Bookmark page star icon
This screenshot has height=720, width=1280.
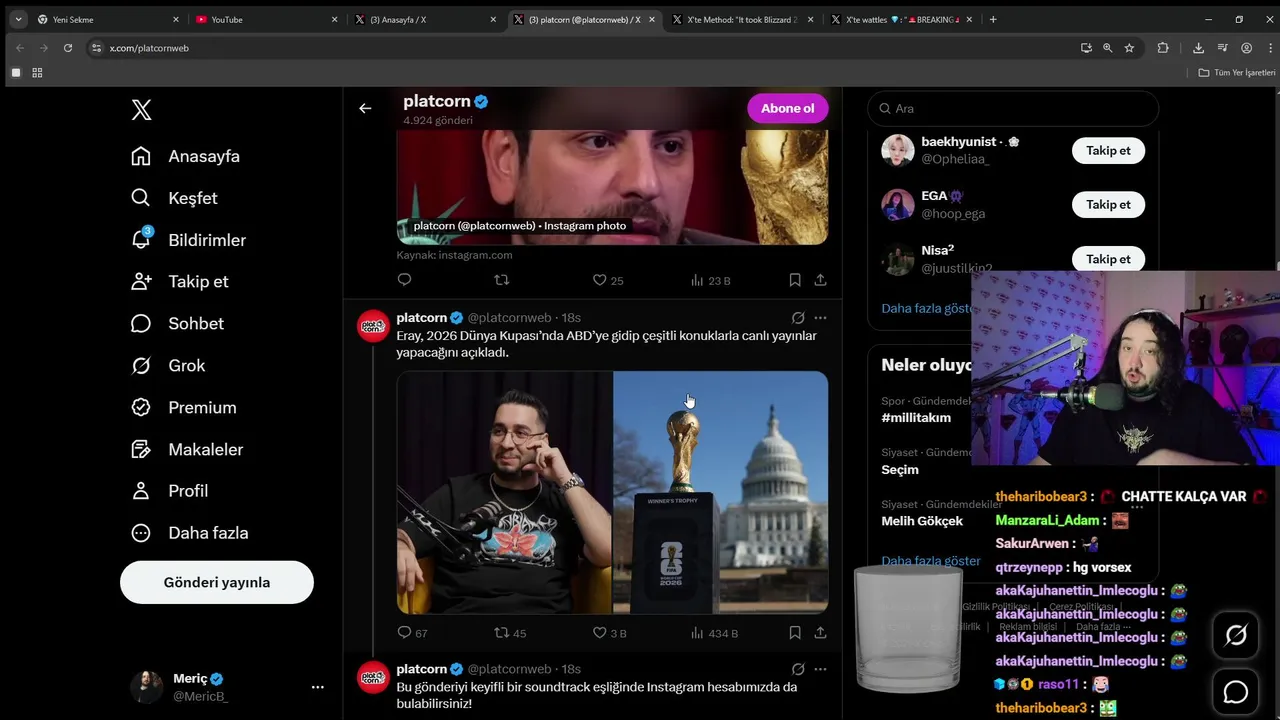coord(1129,48)
